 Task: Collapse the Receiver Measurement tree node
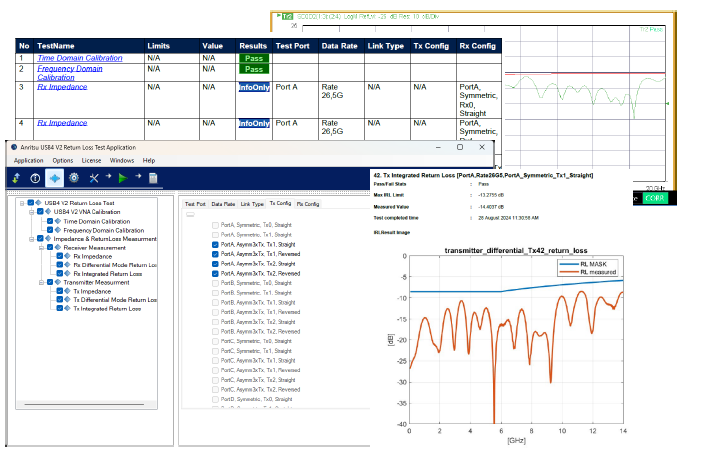pos(41,248)
